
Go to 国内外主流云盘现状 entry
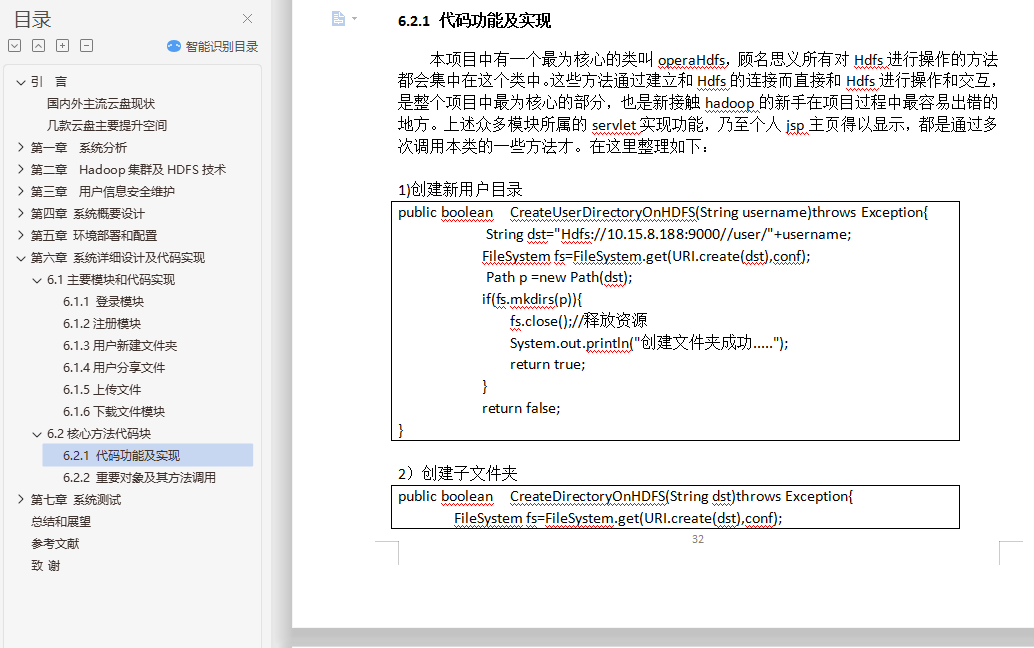pos(101,103)
